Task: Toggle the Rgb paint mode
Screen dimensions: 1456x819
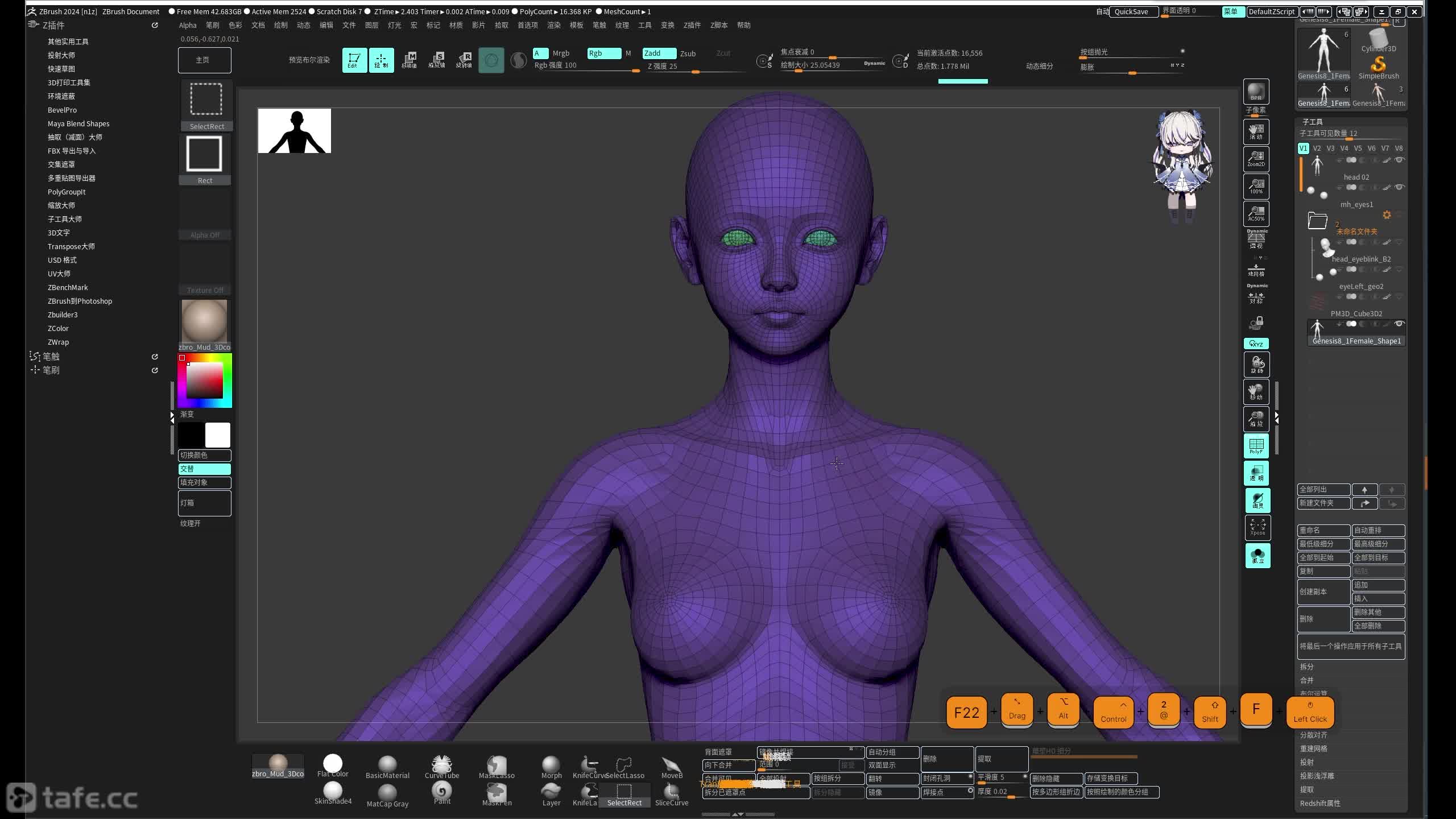Action: (604, 53)
